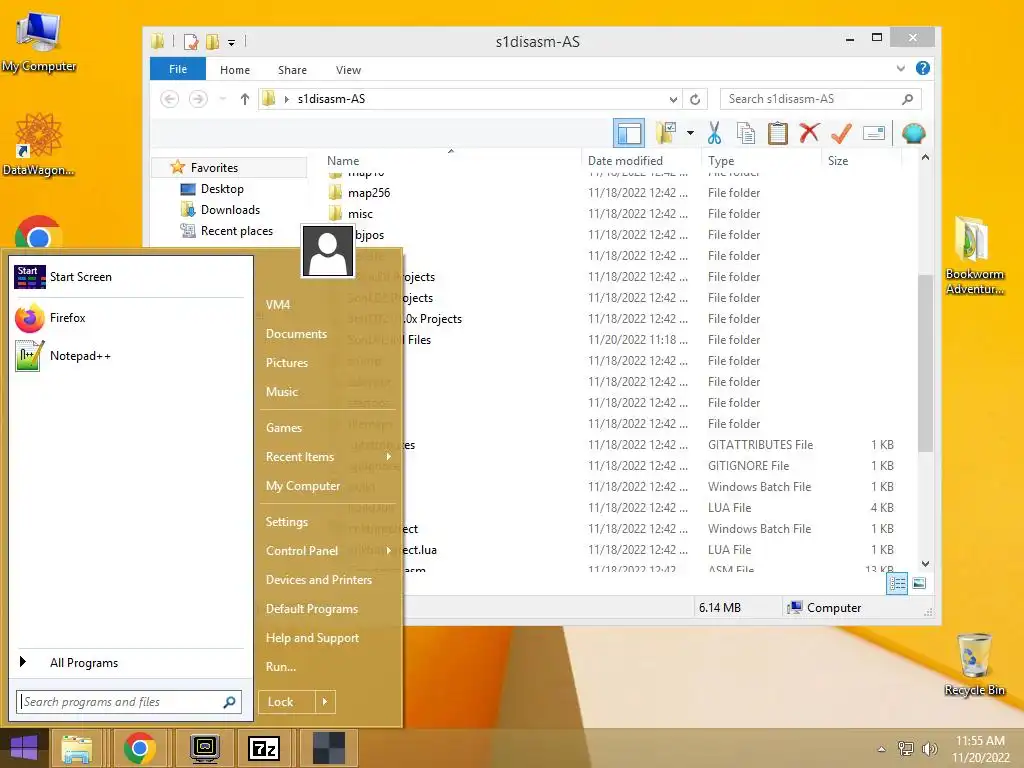Click the Forward navigation arrow
The image size is (1024, 768).
tap(199, 99)
